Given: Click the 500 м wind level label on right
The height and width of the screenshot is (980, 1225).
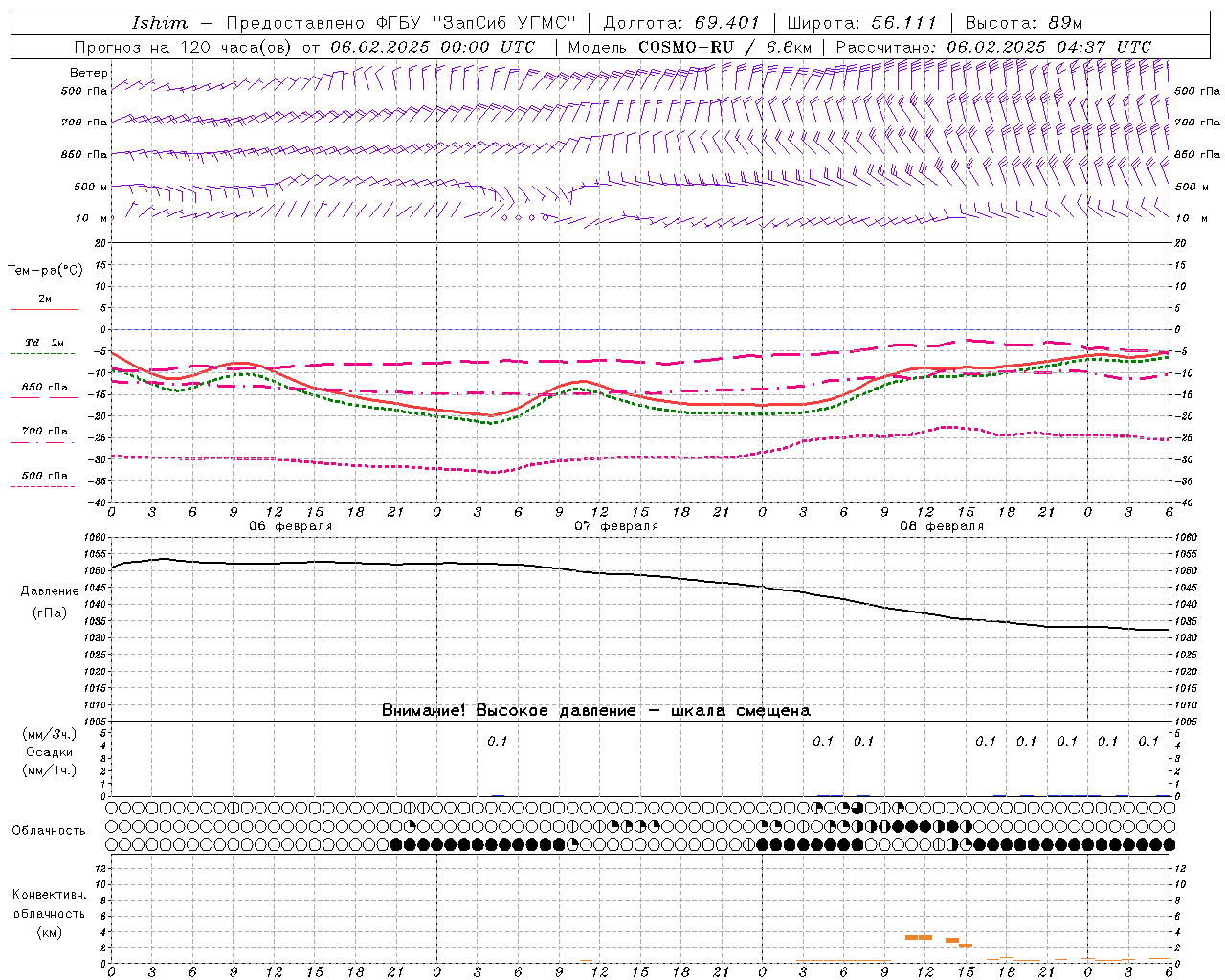Looking at the screenshot, I should (x=1192, y=187).
